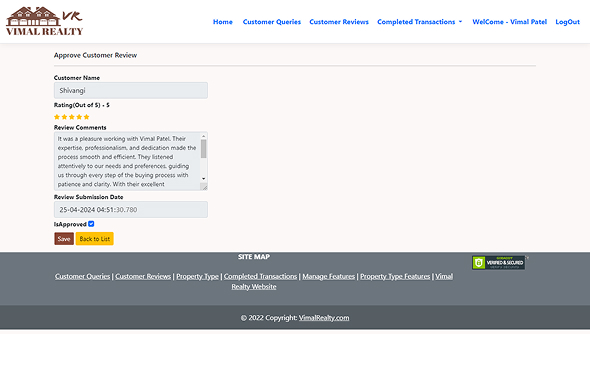Click the Vimal Realty logo
Image resolution: width=590 pixels, height=390 pixels.
point(44,21)
